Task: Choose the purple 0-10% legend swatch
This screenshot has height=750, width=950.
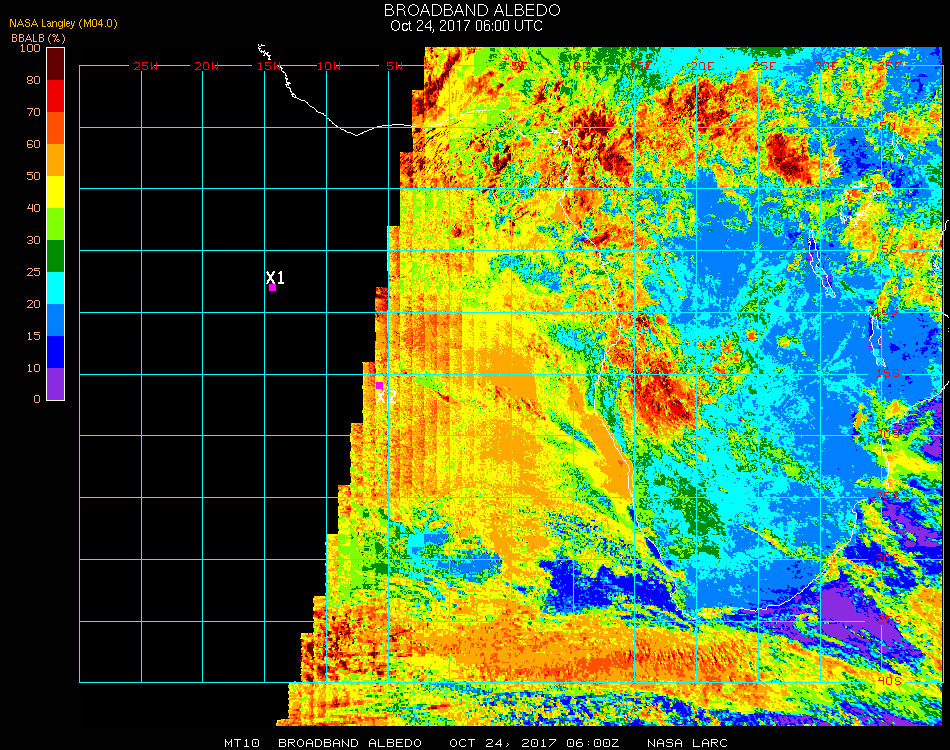Action: coord(56,384)
